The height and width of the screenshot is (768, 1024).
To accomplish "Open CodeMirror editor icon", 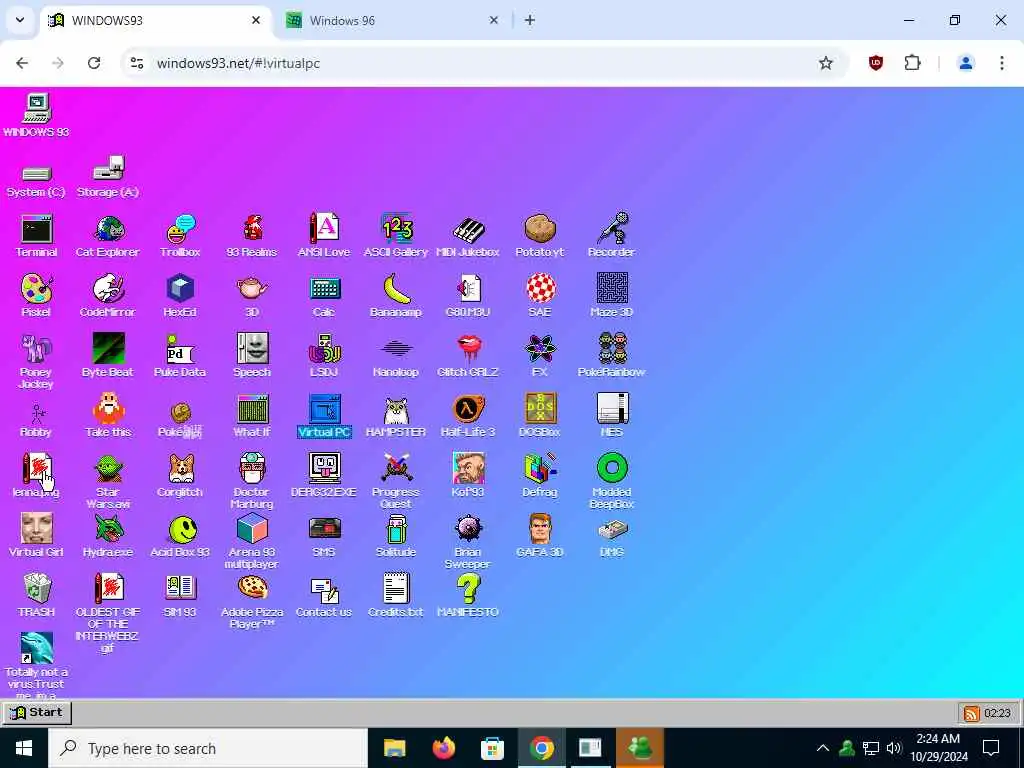I will 108,295.
